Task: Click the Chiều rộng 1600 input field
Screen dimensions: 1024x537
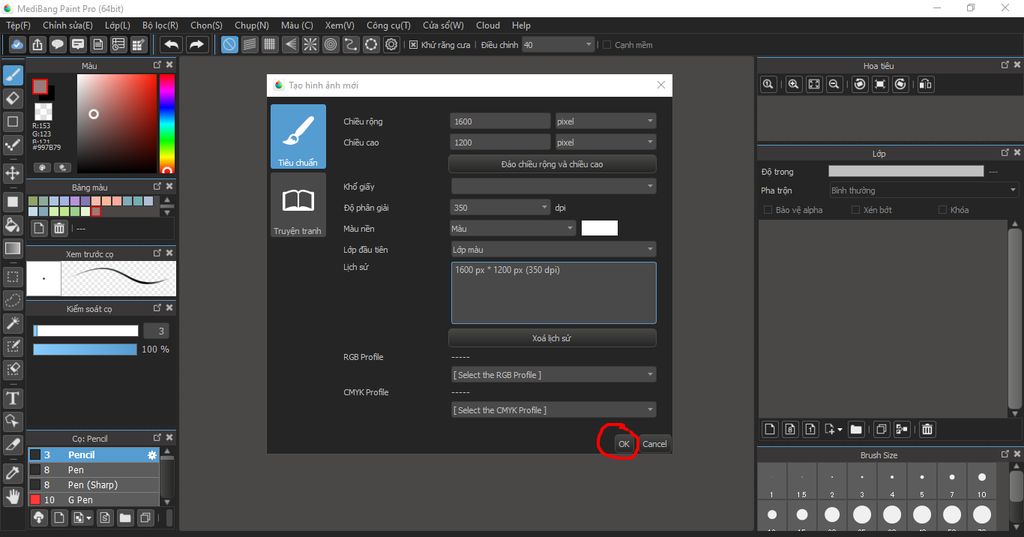Action: 500,122
